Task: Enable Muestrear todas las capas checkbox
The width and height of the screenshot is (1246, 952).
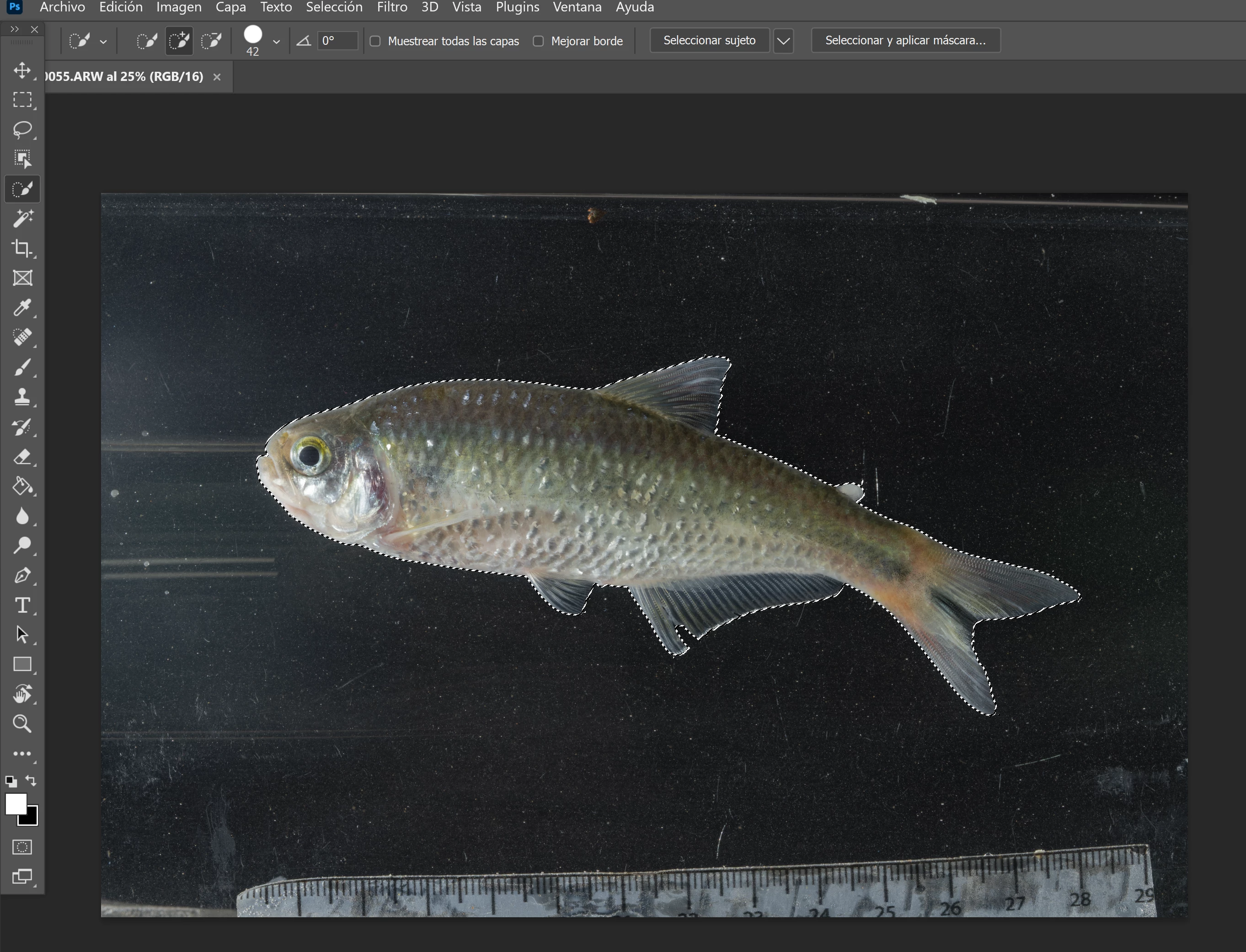Action: [375, 41]
